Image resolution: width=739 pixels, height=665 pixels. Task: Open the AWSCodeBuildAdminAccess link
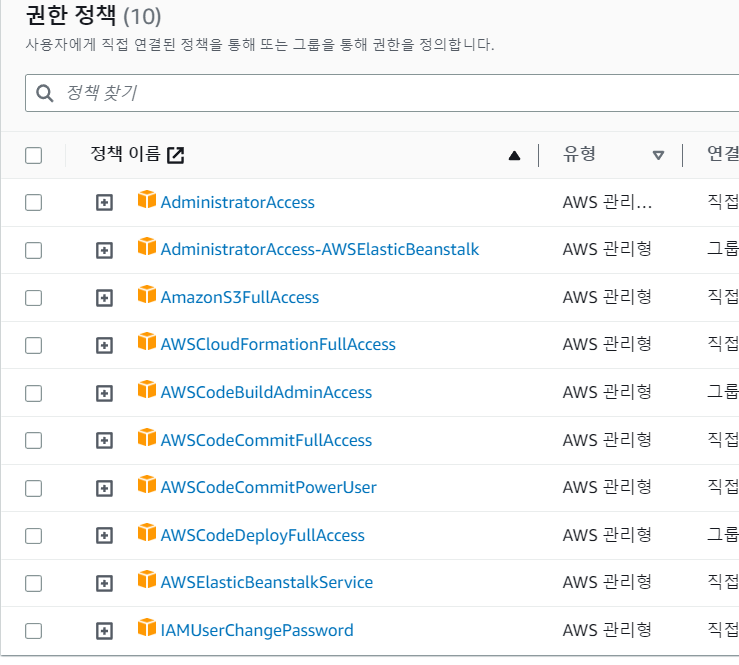(x=266, y=393)
